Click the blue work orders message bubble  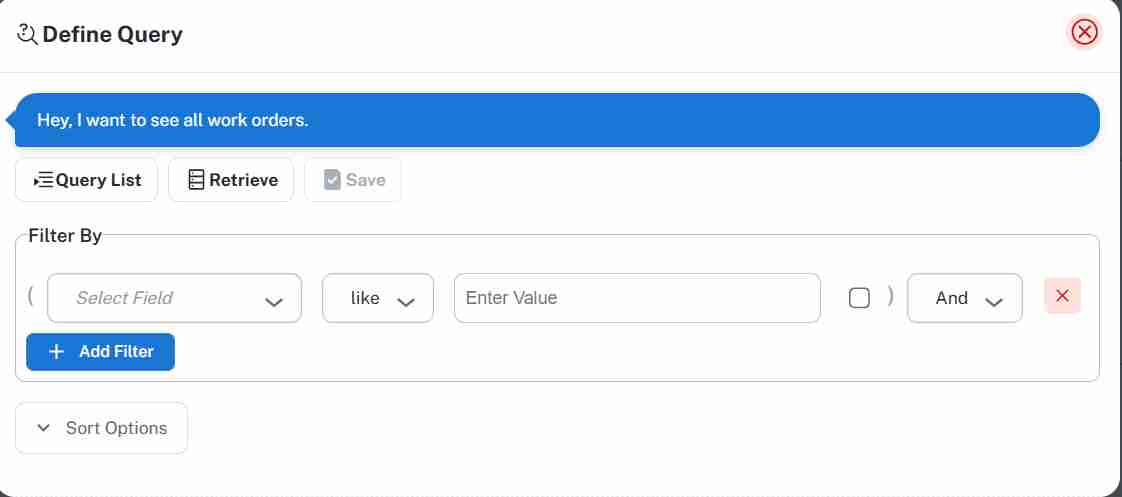click(x=556, y=120)
